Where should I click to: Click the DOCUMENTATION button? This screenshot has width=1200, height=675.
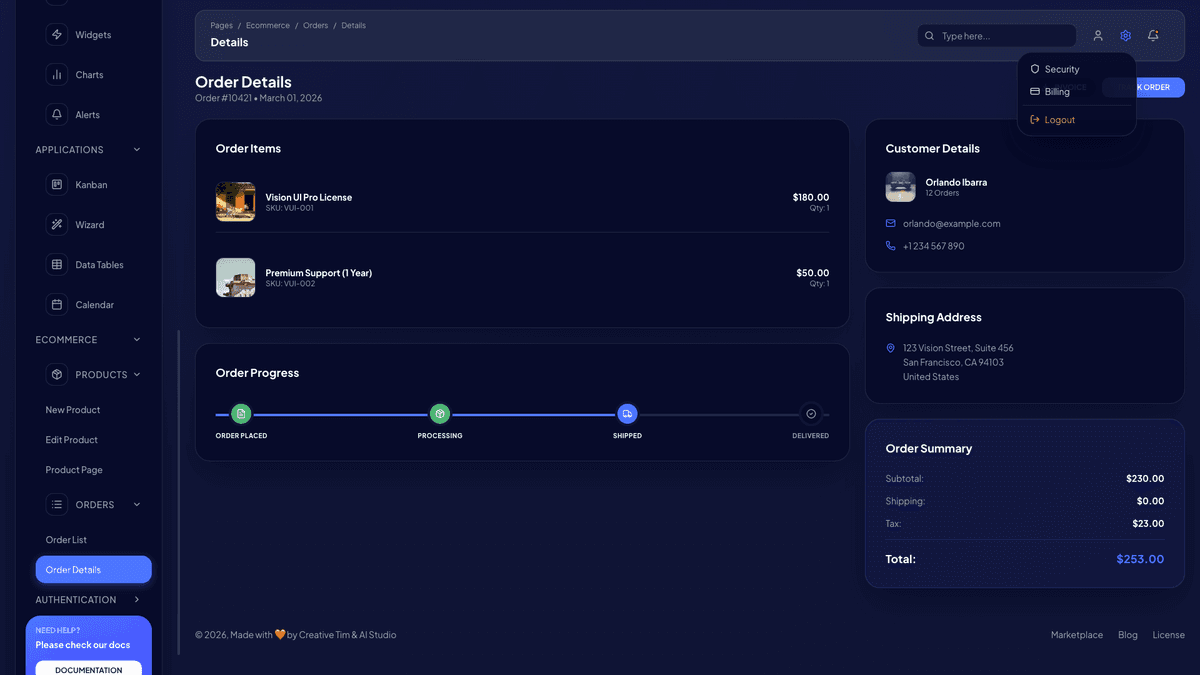pos(88,669)
